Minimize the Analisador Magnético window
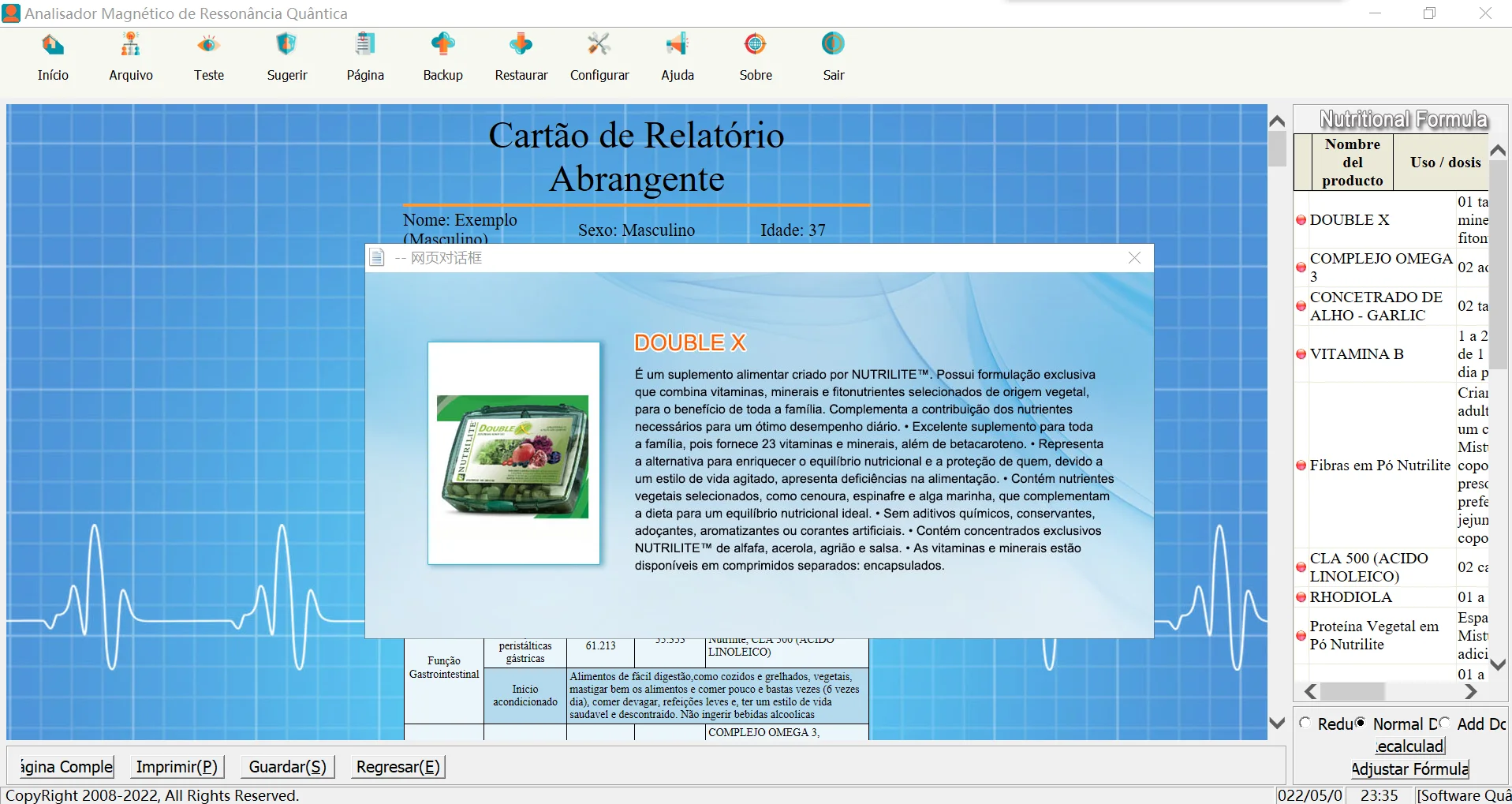The height and width of the screenshot is (804, 1512). pos(1375,13)
